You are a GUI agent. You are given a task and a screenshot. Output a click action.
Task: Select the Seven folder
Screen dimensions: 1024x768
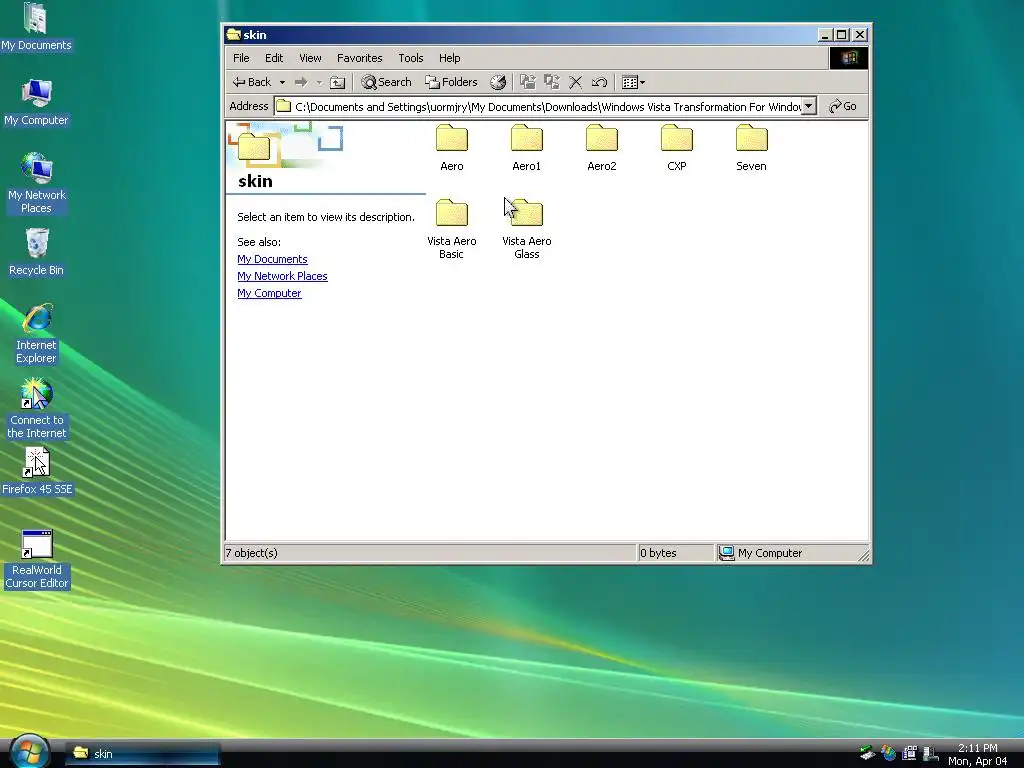(x=751, y=148)
